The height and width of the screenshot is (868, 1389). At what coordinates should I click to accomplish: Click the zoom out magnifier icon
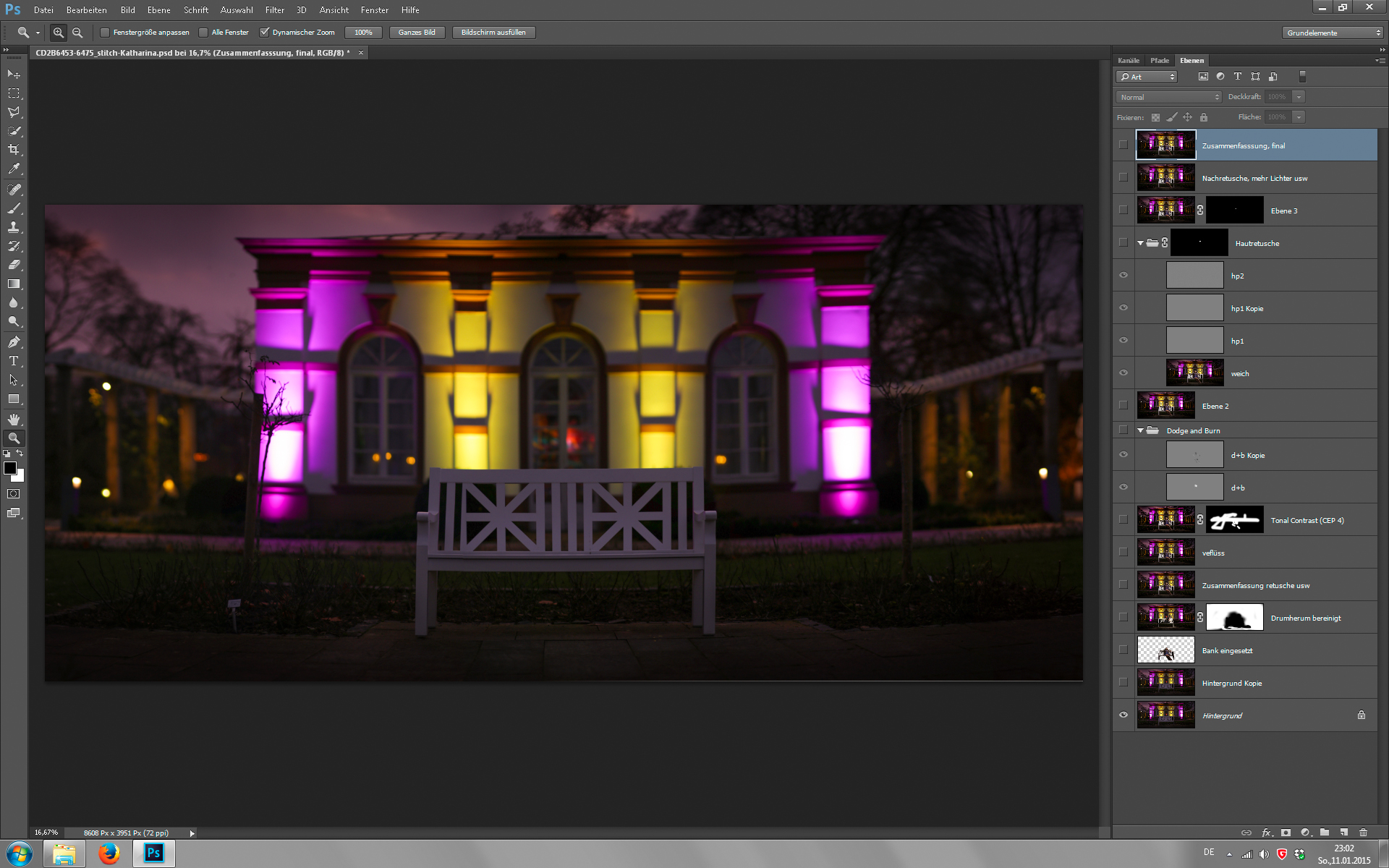77,33
